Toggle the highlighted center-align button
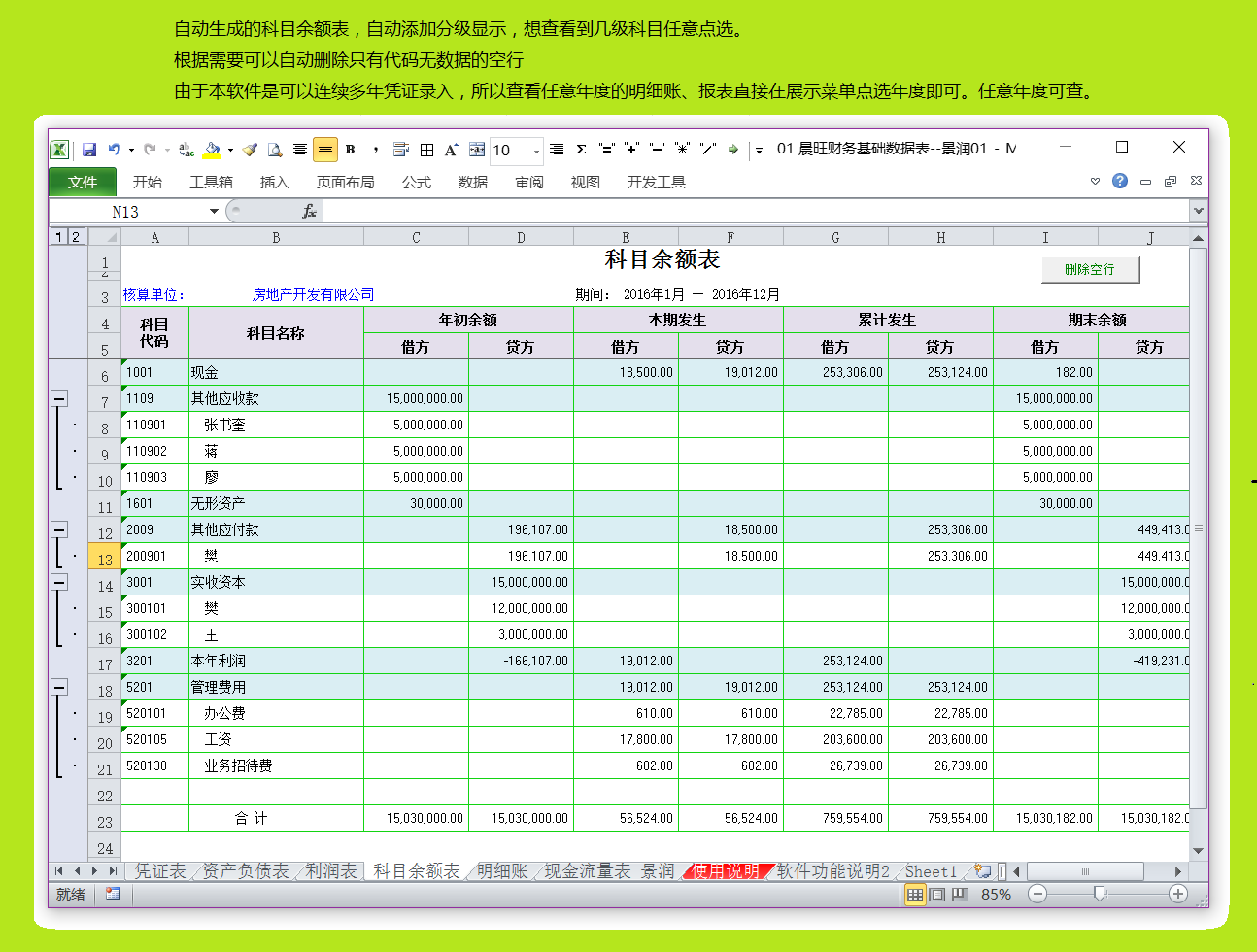Screen dimensions: 1257x952 click(x=324, y=150)
